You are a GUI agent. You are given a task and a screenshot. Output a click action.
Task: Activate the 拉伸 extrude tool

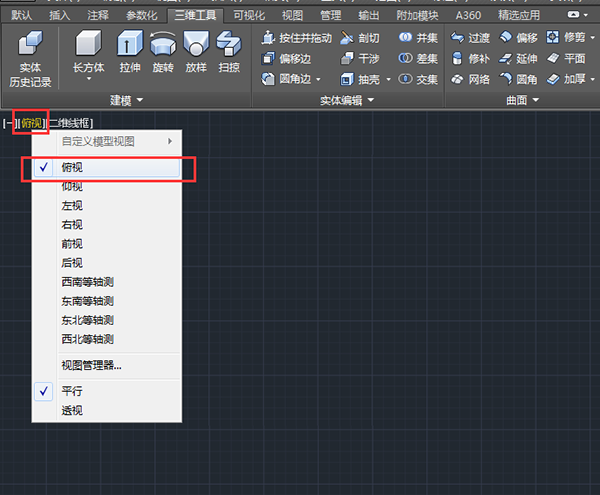130,52
